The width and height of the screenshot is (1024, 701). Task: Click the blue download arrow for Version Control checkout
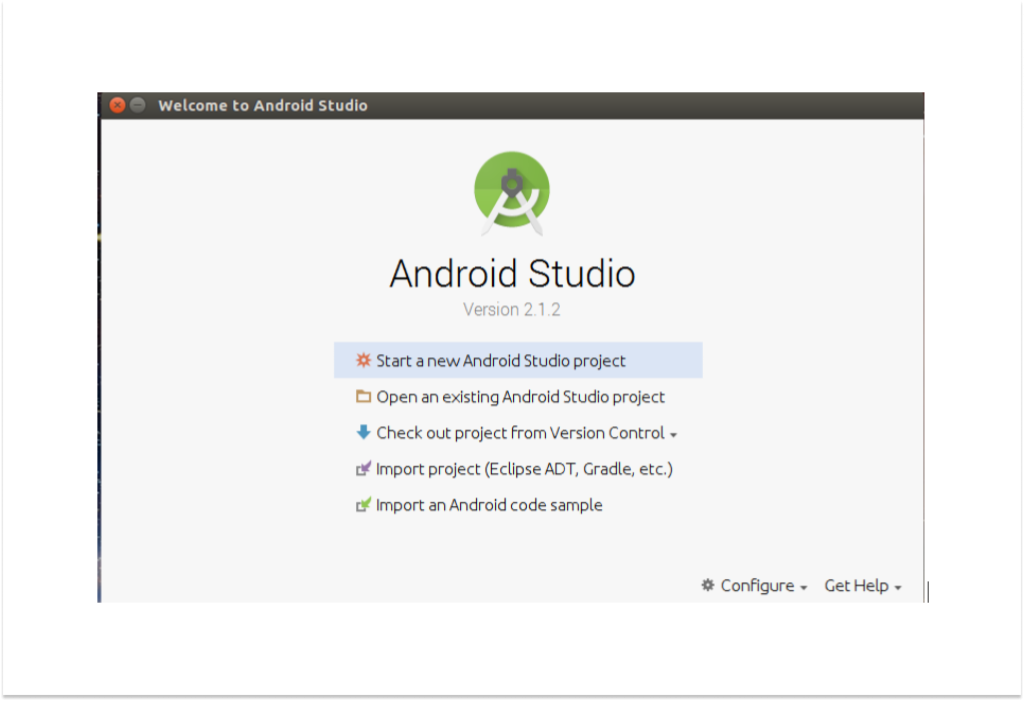tap(363, 432)
